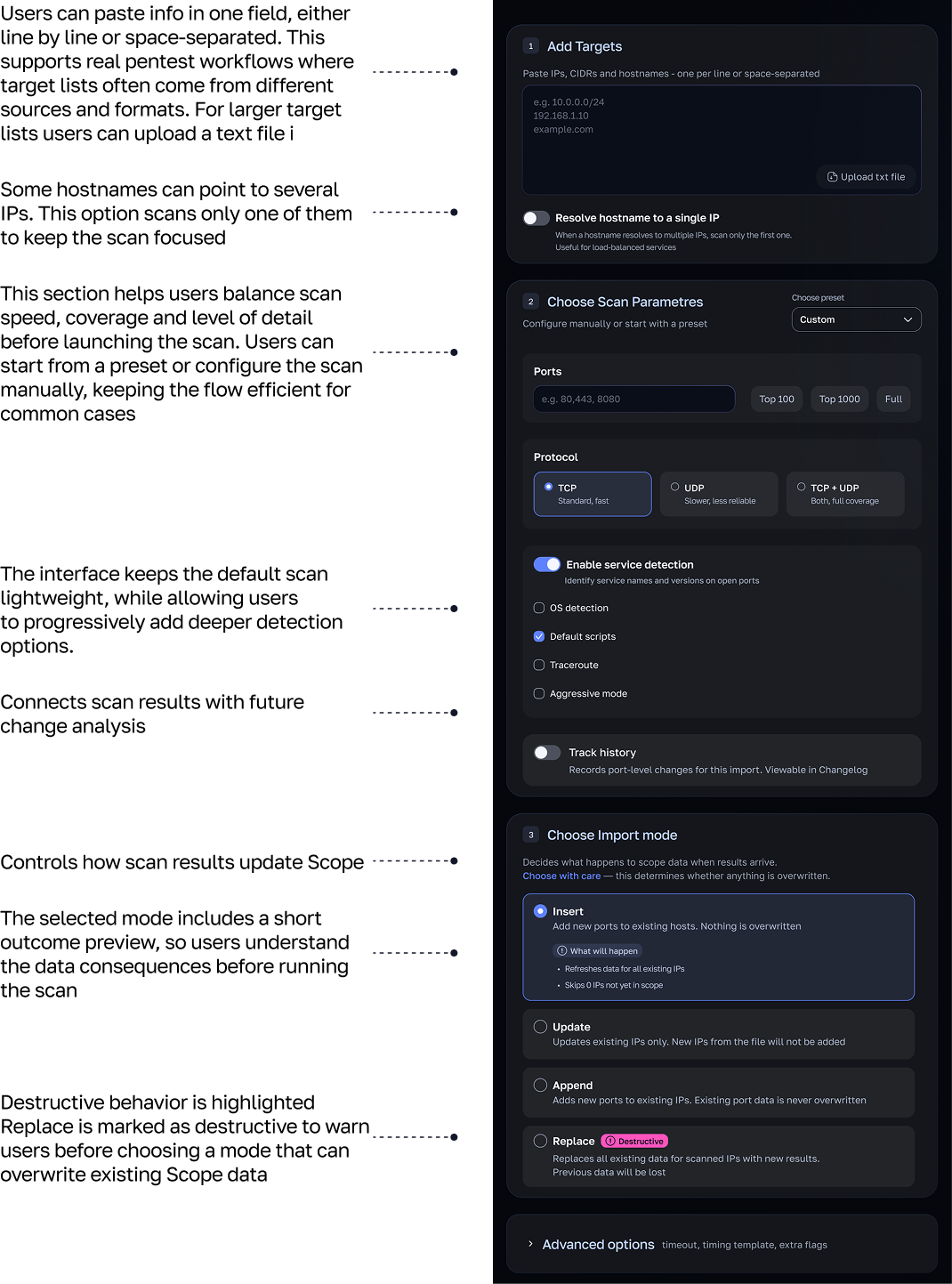Toggle Resolve hostname to a single IP
The image size is (952, 1284).
click(x=537, y=218)
